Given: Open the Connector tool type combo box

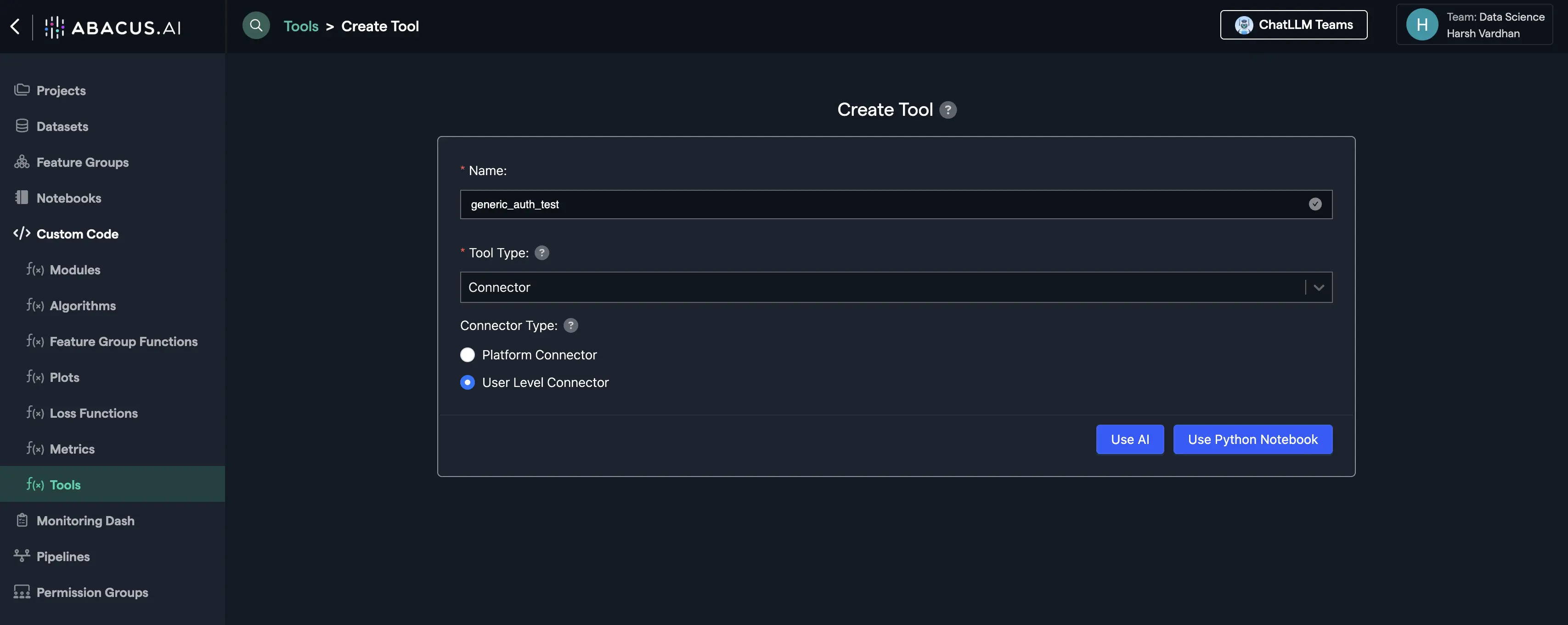Looking at the screenshot, I should coord(876,288).
